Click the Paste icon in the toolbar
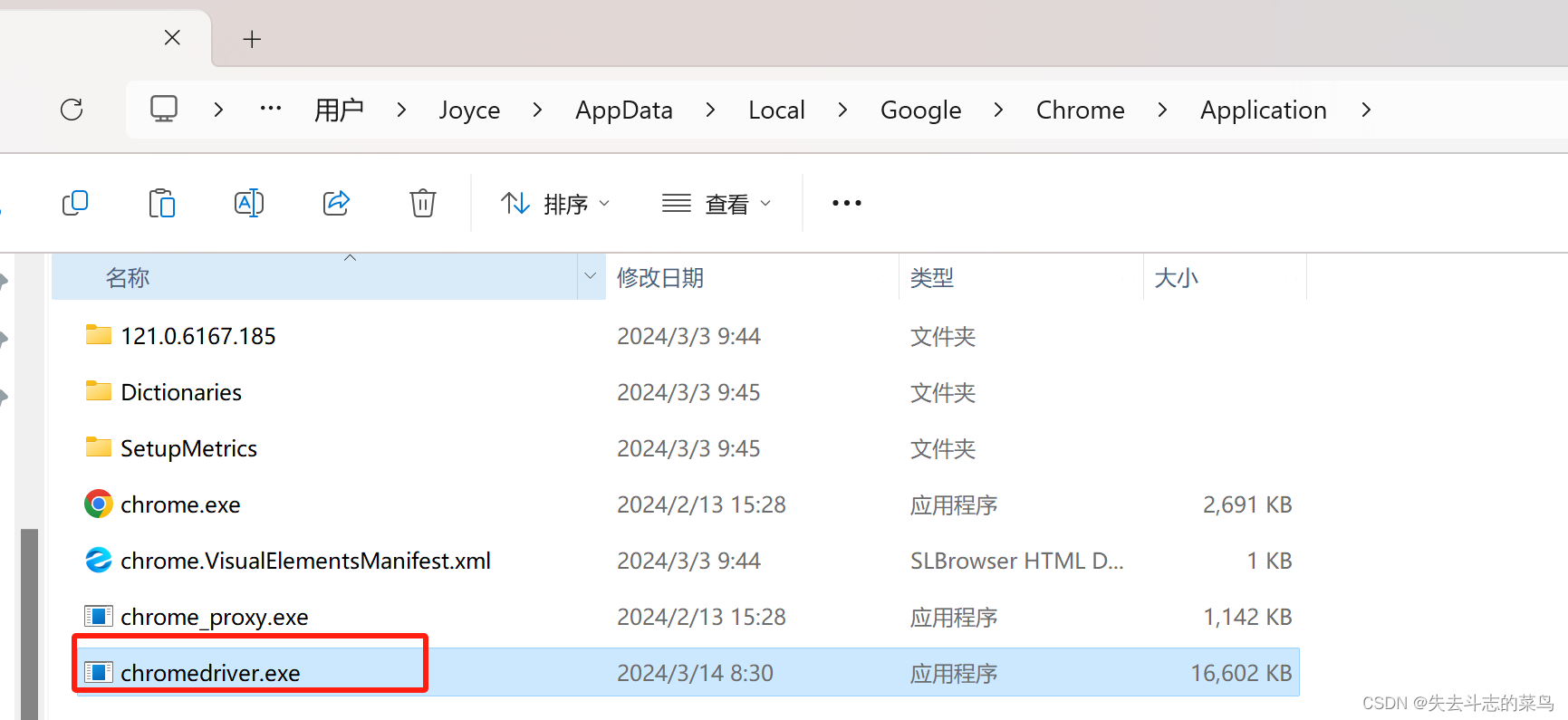 click(x=161, y=203)
